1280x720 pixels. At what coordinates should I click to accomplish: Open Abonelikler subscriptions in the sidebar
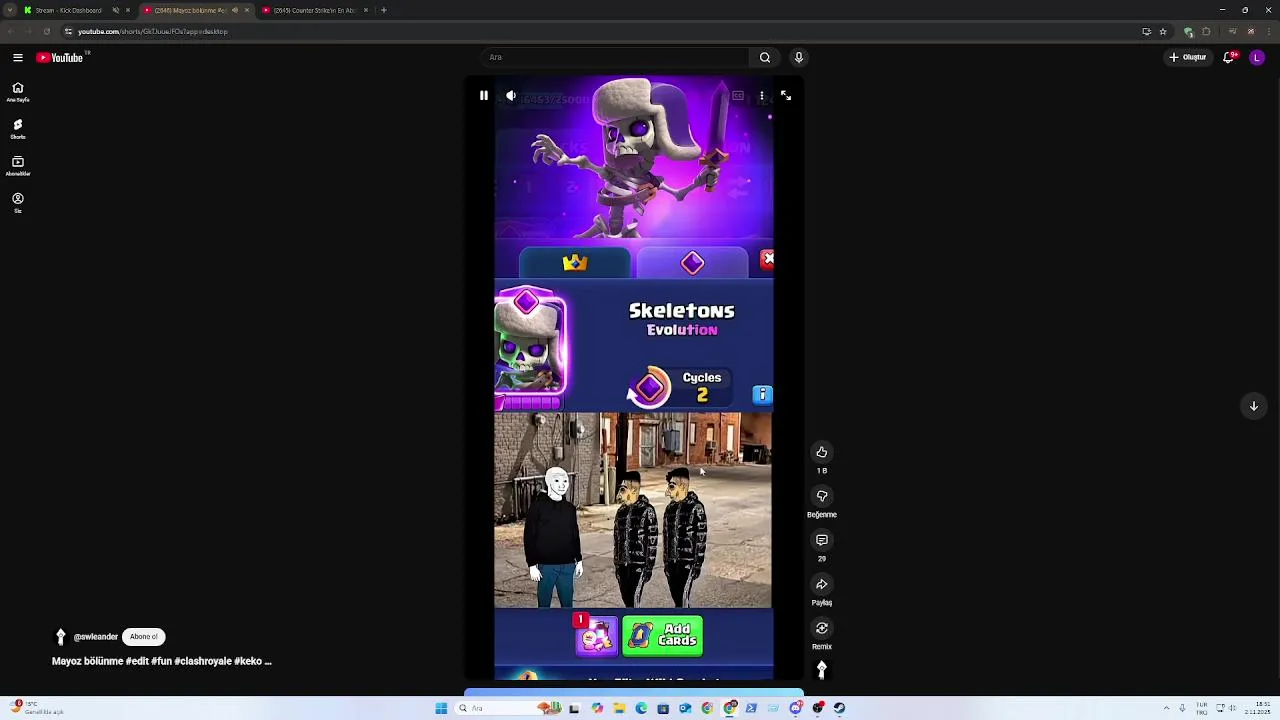[x=18, y=166]
